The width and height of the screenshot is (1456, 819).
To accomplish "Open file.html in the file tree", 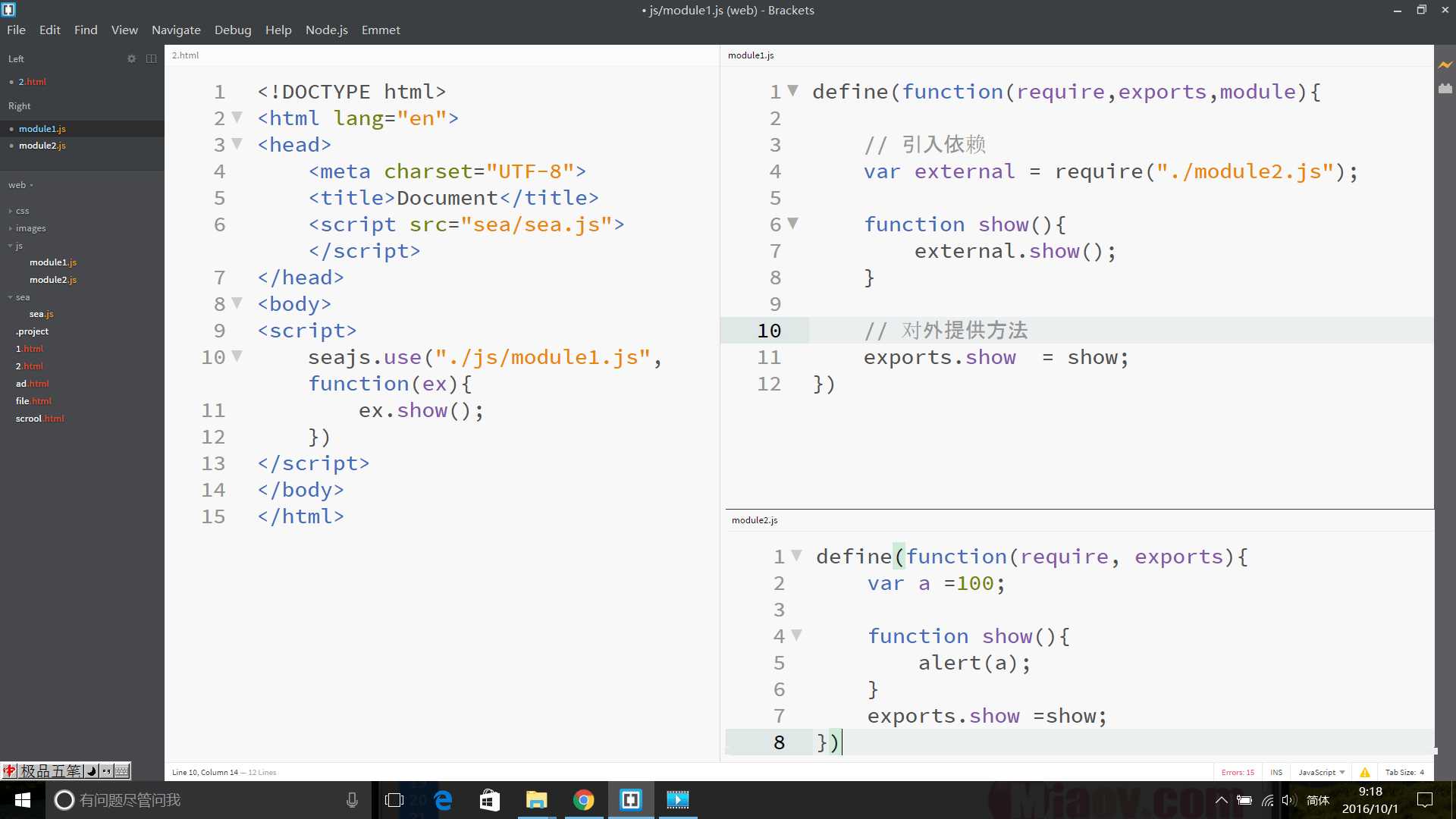I will click(33, 401).
